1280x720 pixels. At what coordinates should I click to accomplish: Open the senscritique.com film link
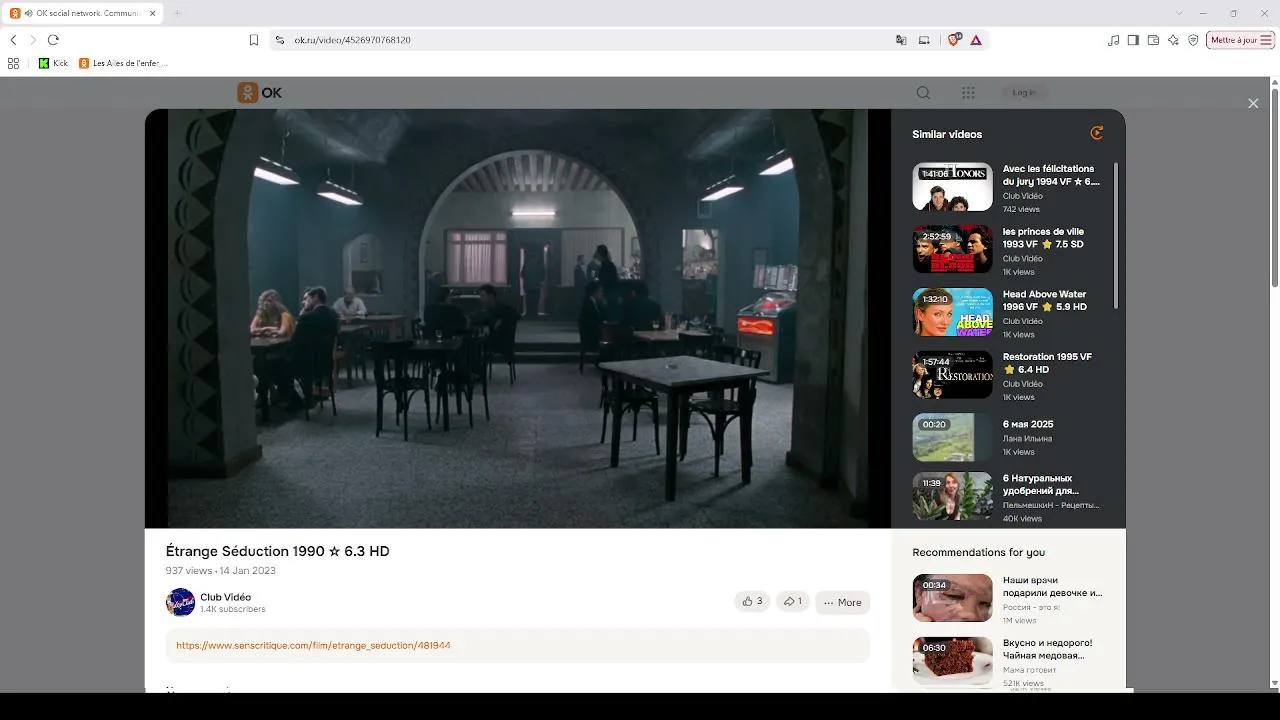click(313, 646)
